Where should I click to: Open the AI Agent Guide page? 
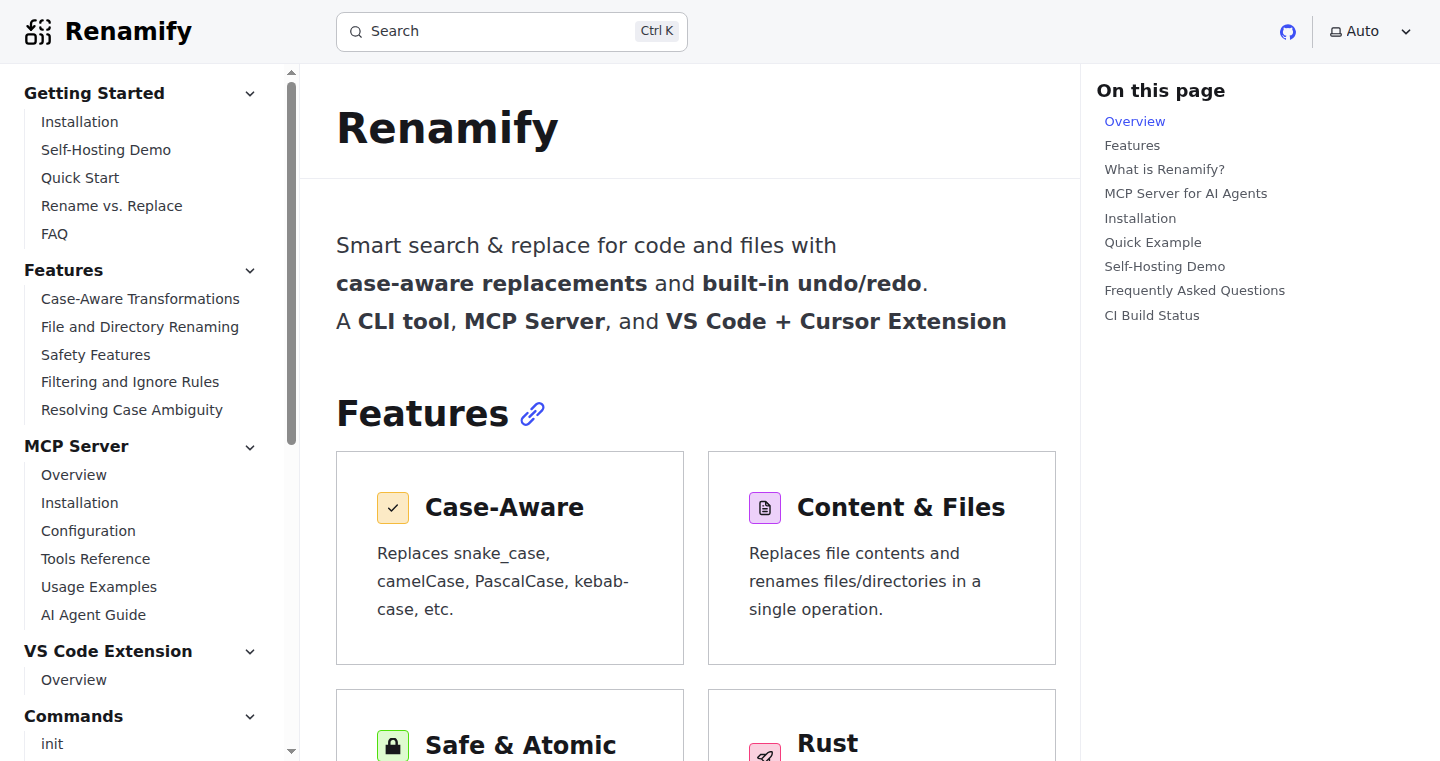93,615
